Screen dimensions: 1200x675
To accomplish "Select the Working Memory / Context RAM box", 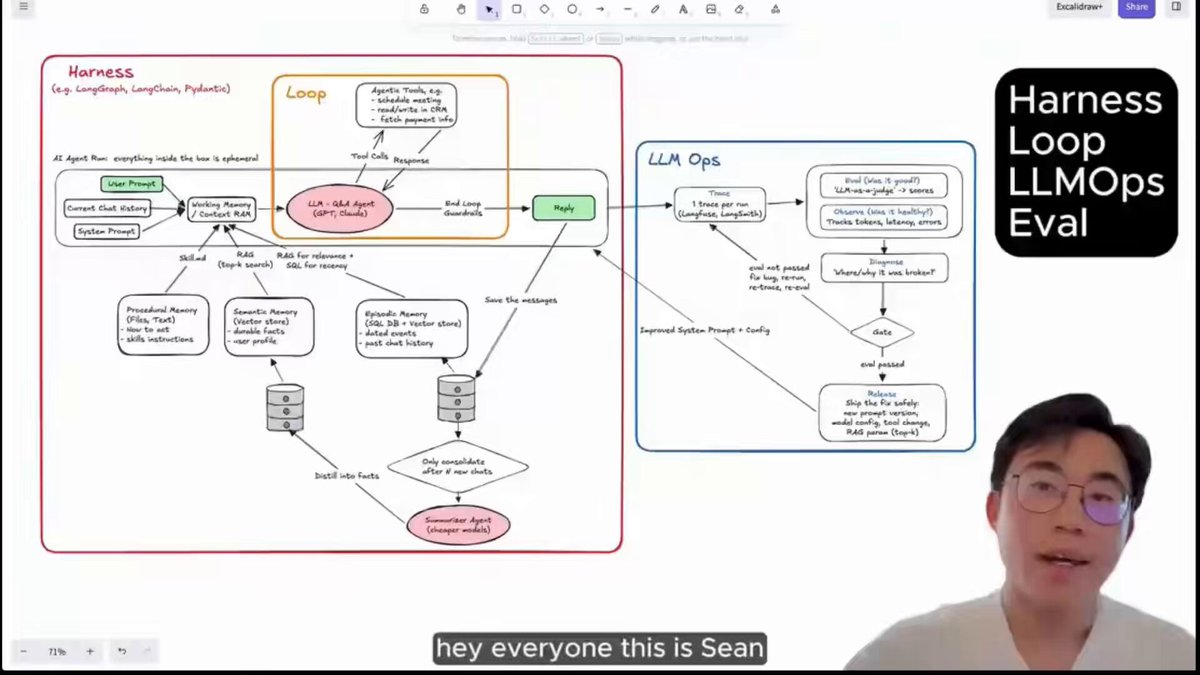I will pos(222,209).
